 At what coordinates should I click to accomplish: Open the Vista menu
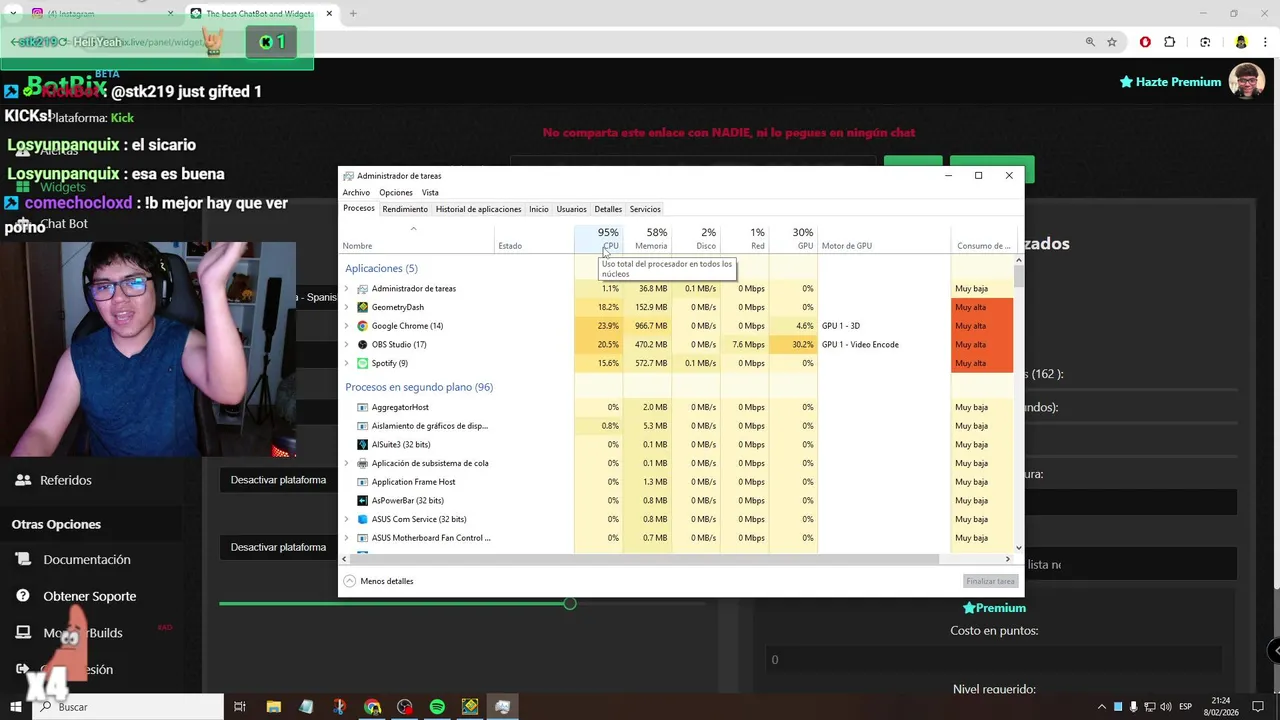pos(430,192)
